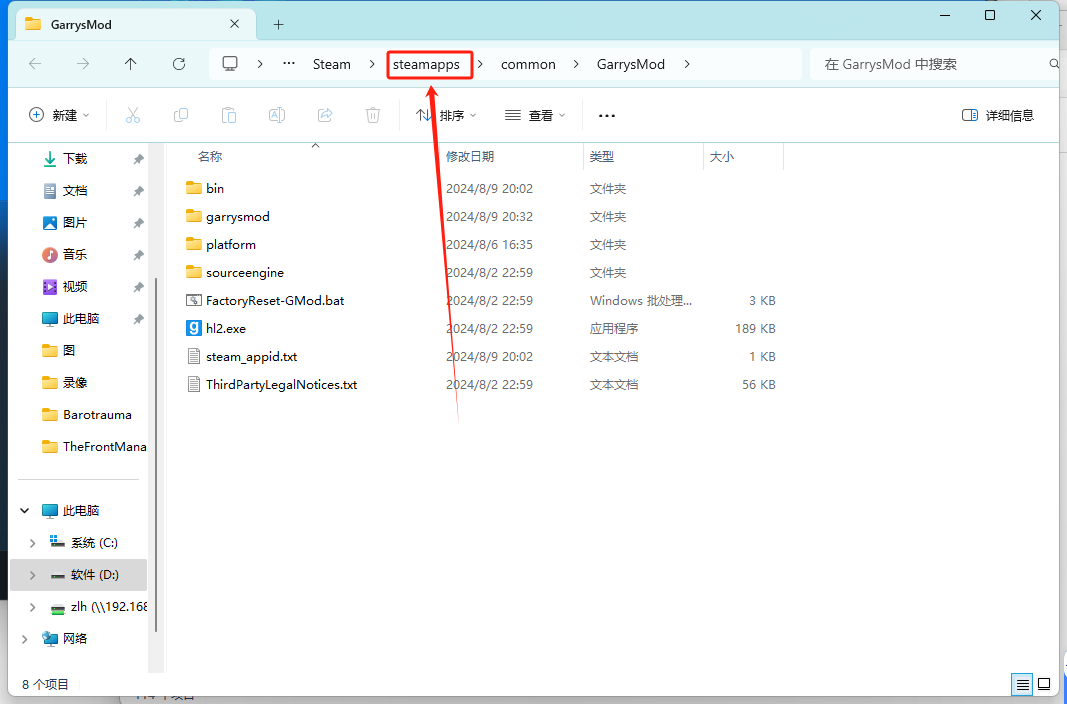Open a new tab with plus button
This screenshot has width=1067, height=704.
coord(279,24)
